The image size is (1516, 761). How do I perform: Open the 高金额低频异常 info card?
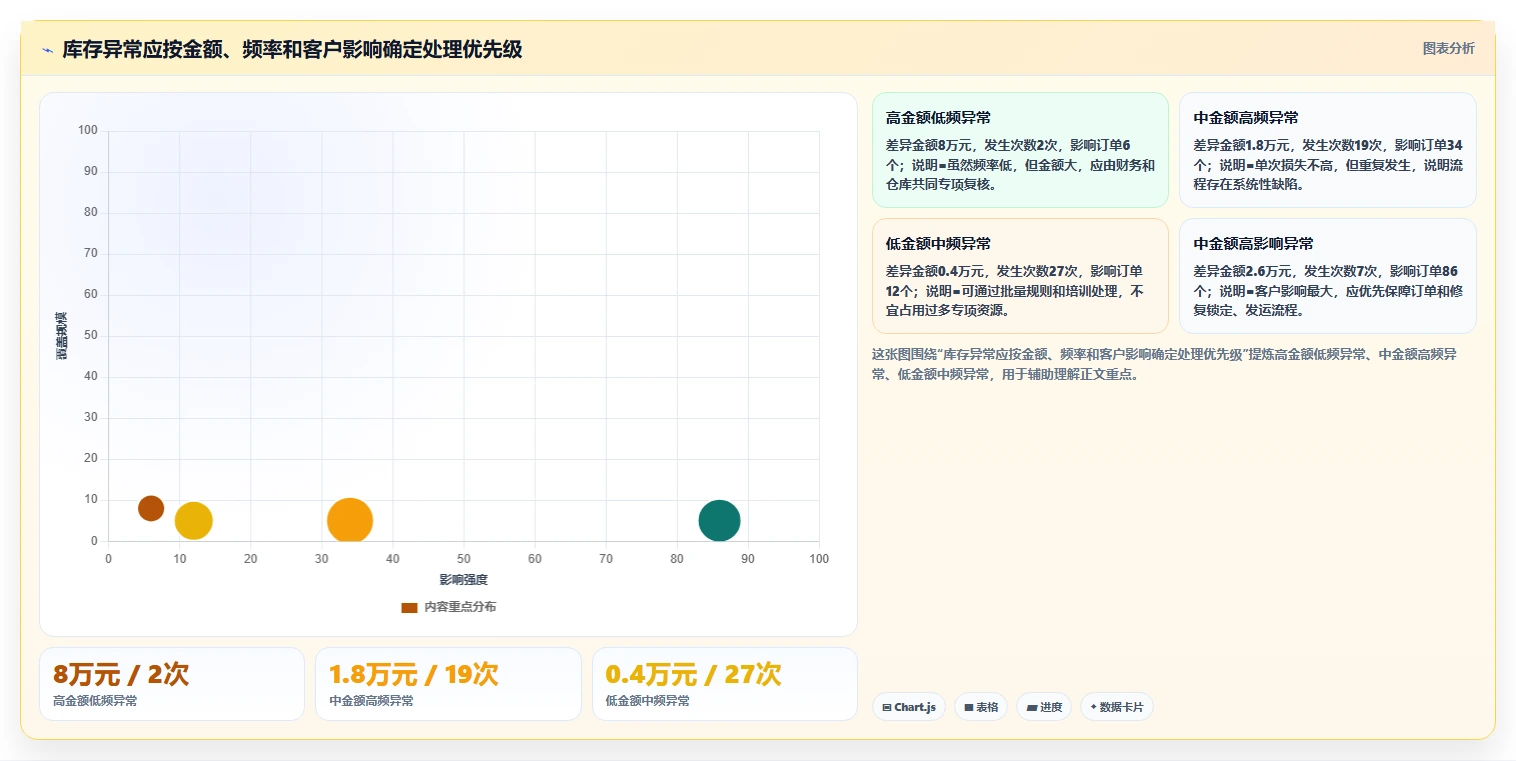[1020, 150]
